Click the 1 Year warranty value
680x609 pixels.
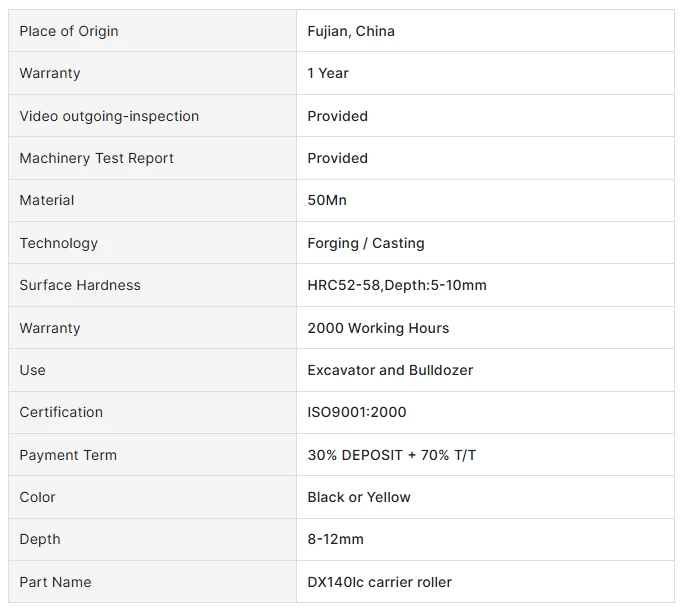pyautogui.click(x=328, y=73)
